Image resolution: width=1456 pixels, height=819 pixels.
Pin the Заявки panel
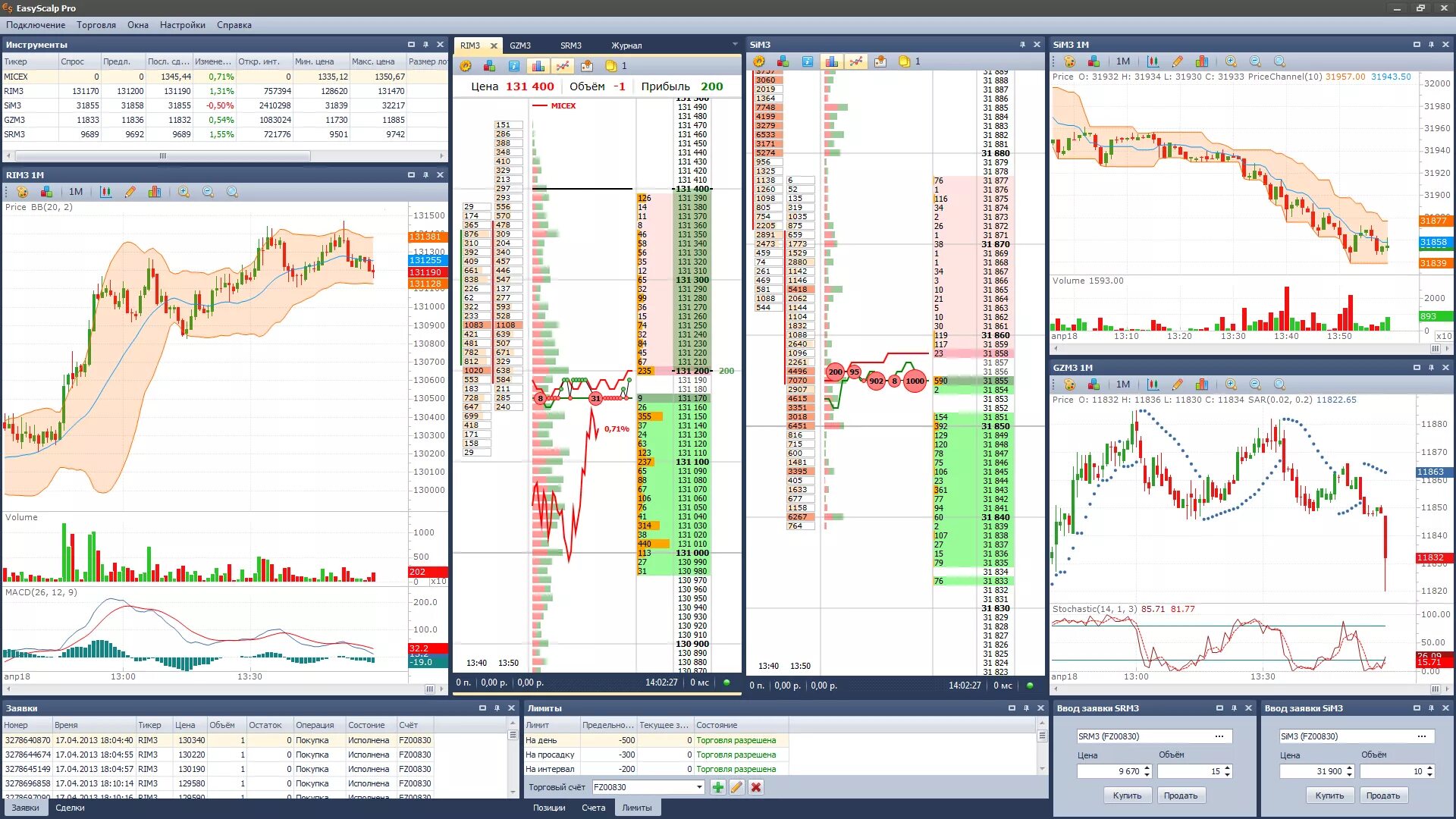(x=497, y=708)
